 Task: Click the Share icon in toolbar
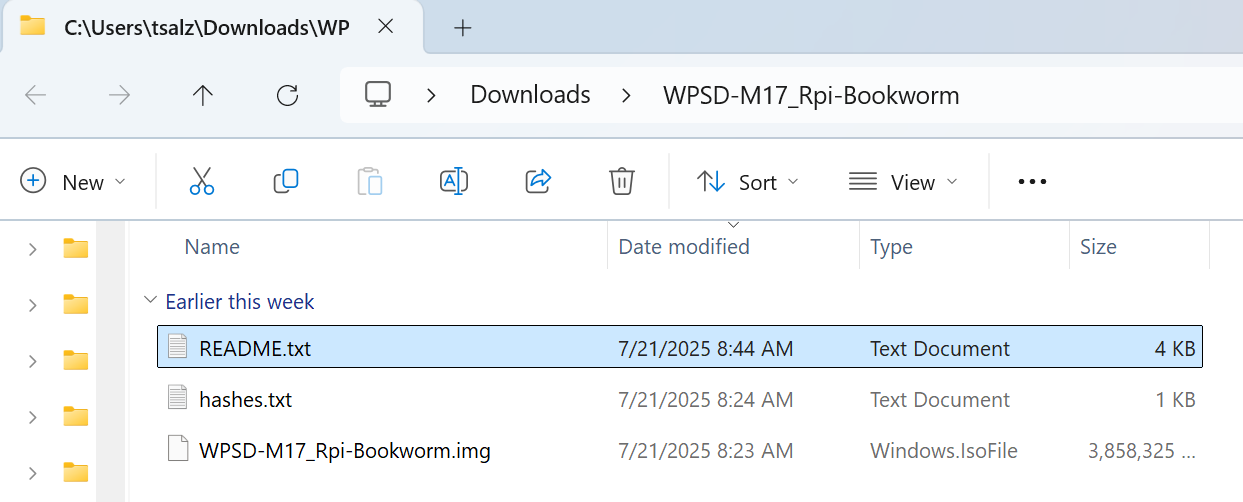538,181
